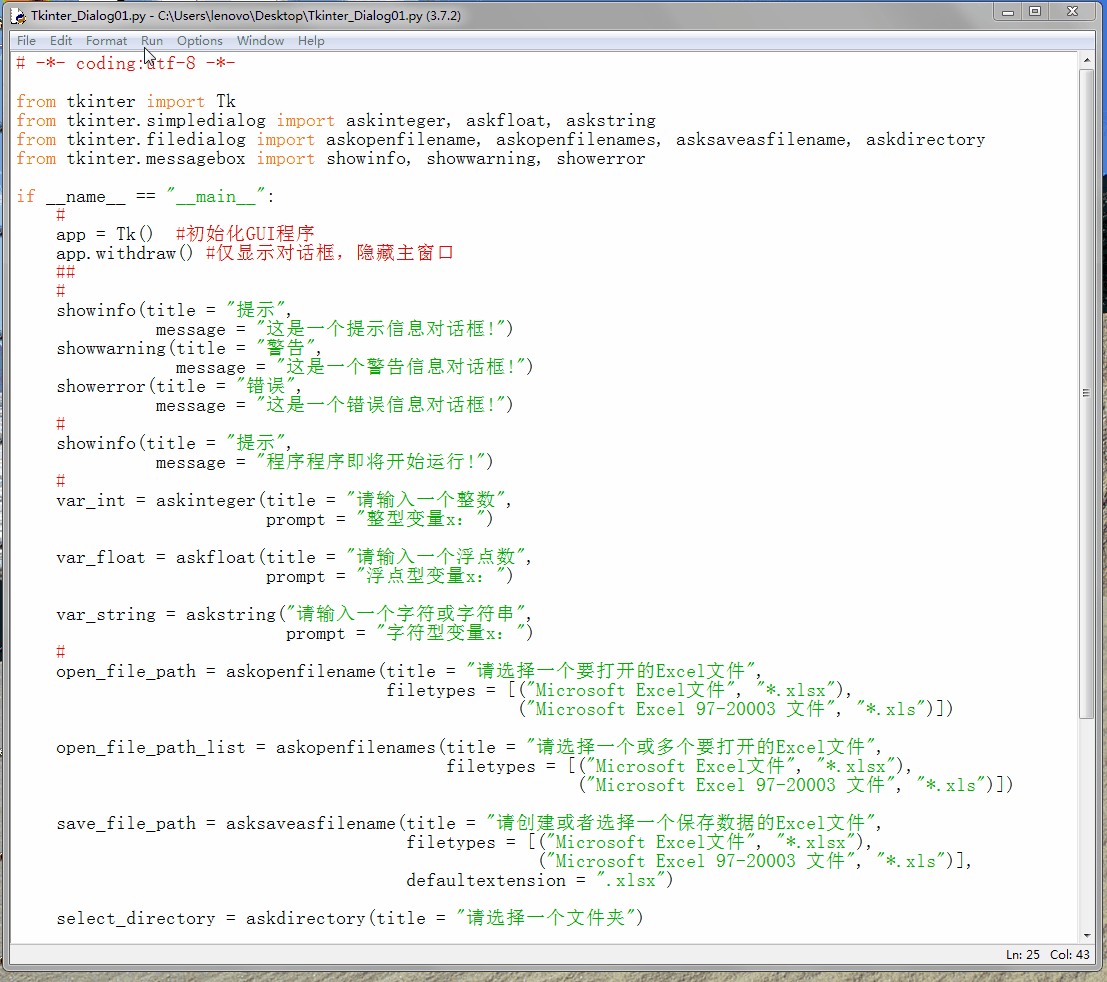This screenshot has width=1107, height=982.
Task: Maximize the IDLE editor window
Action: pos(1035,12)
